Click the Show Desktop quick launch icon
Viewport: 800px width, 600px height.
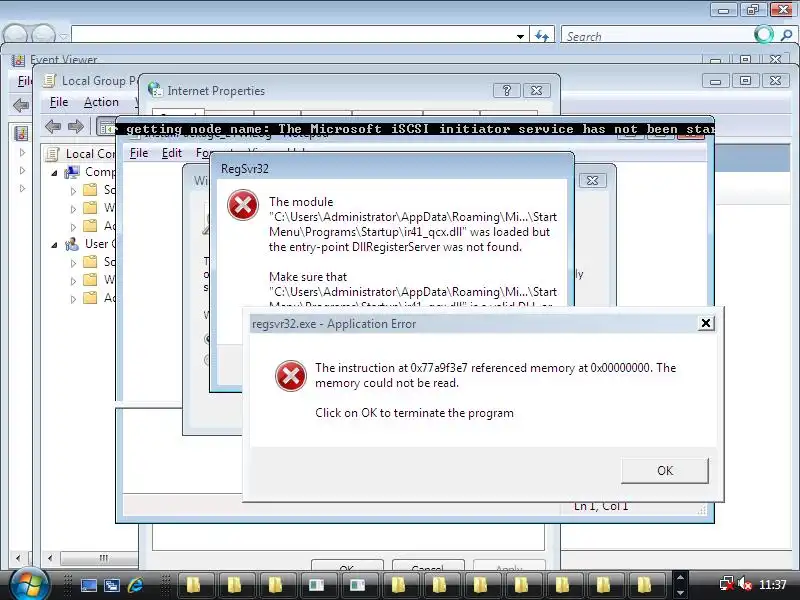[89, 585]
